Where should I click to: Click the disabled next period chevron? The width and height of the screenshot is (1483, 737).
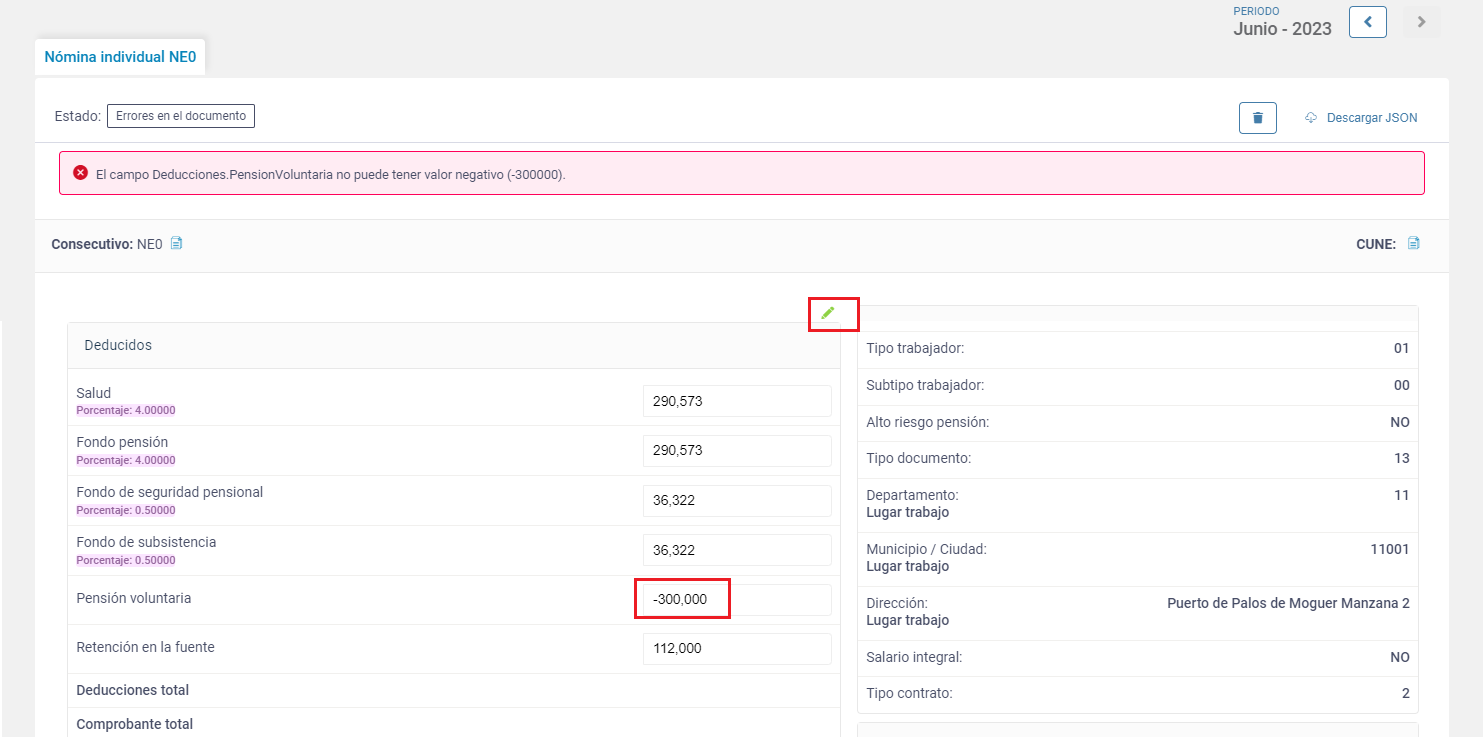click(1421, 22)
